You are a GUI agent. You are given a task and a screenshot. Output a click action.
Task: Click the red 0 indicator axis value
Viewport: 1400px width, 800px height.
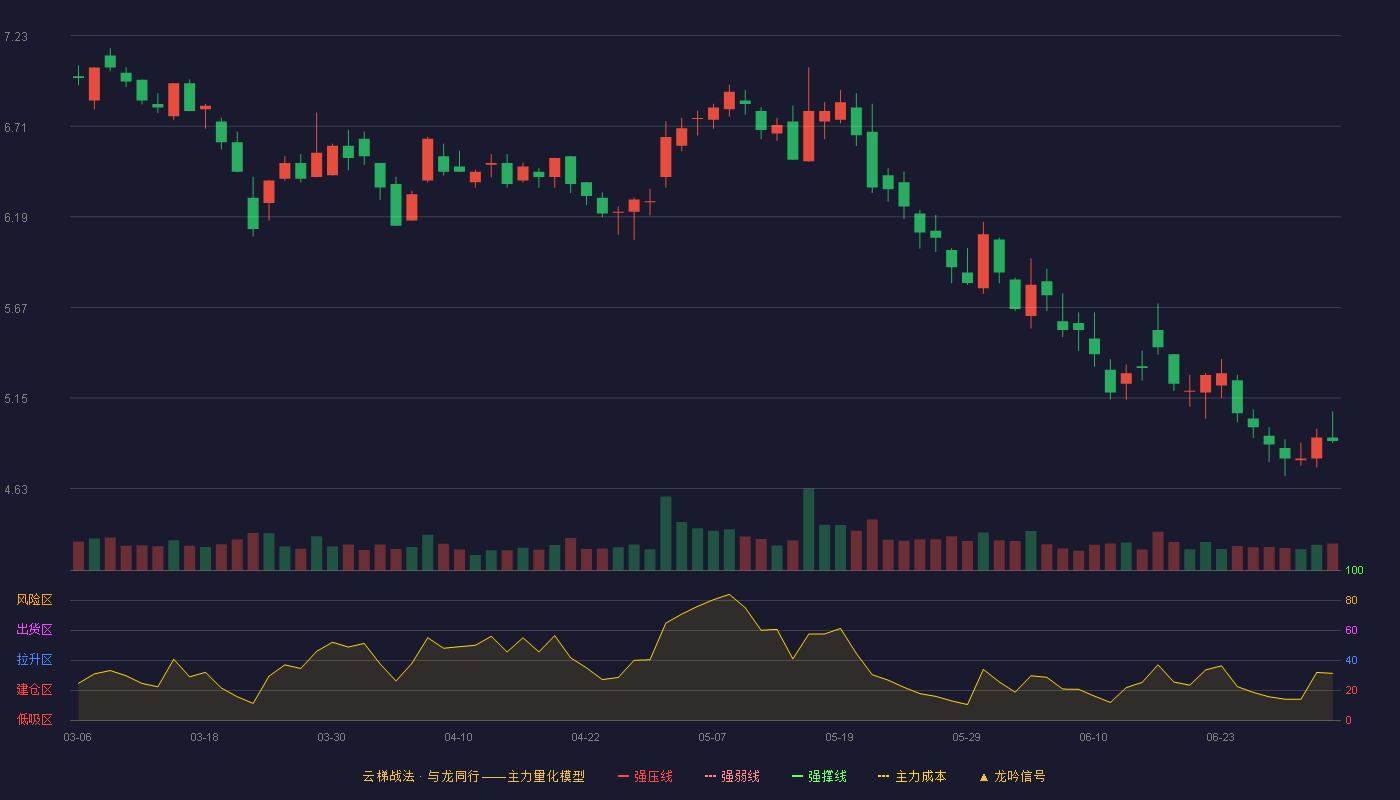(1348, 720)
